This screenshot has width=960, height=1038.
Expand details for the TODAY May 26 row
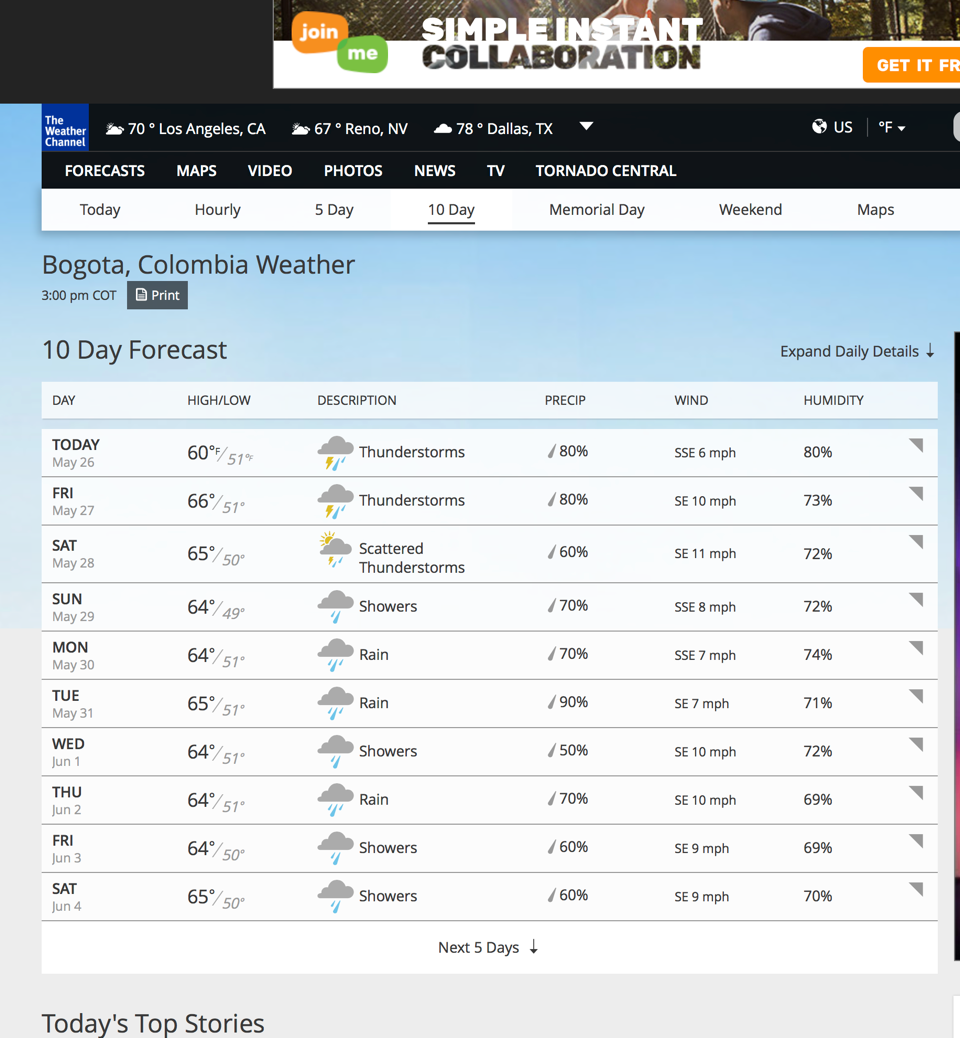point(915,446)
